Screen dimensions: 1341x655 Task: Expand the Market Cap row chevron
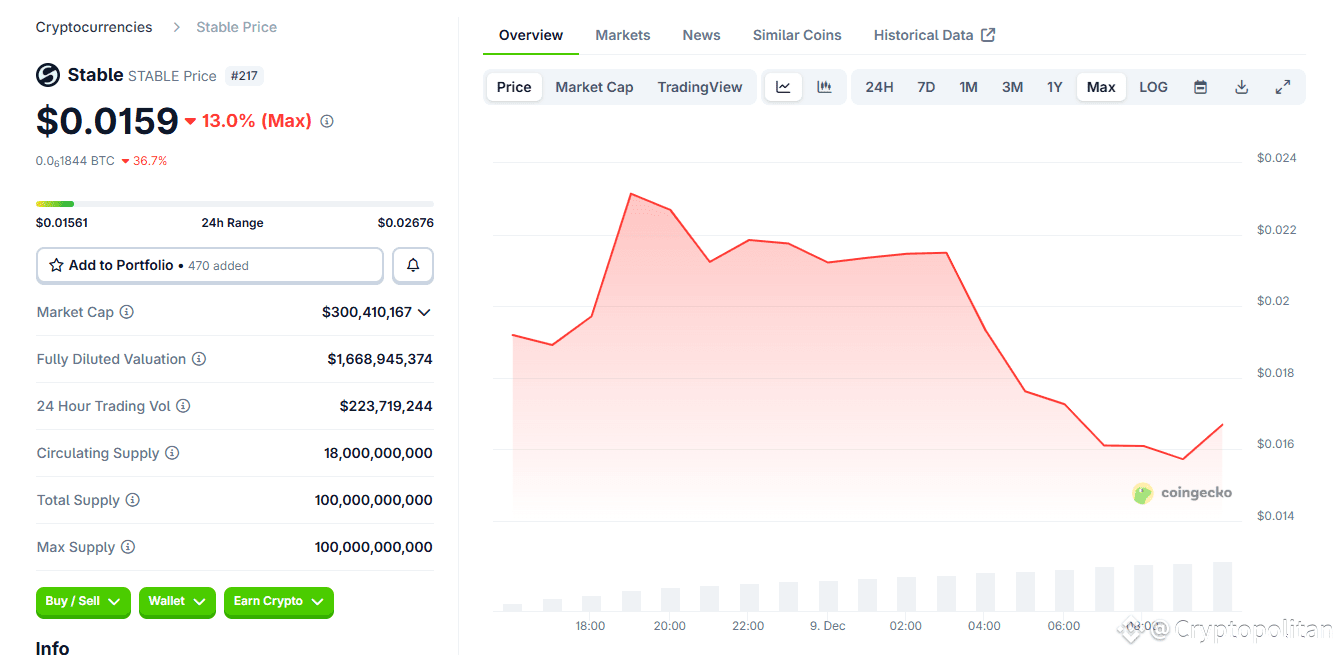423,312
